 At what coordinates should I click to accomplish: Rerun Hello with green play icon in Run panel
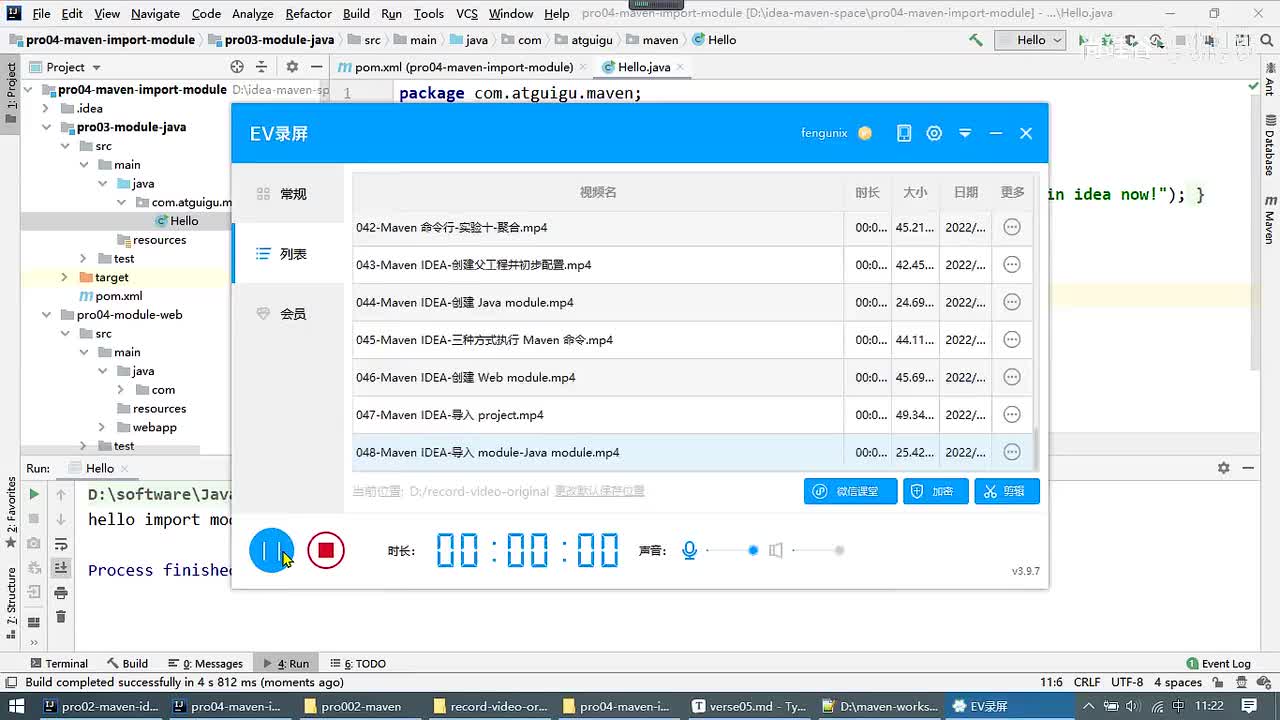pyautogui.click(x=34, y=494)
